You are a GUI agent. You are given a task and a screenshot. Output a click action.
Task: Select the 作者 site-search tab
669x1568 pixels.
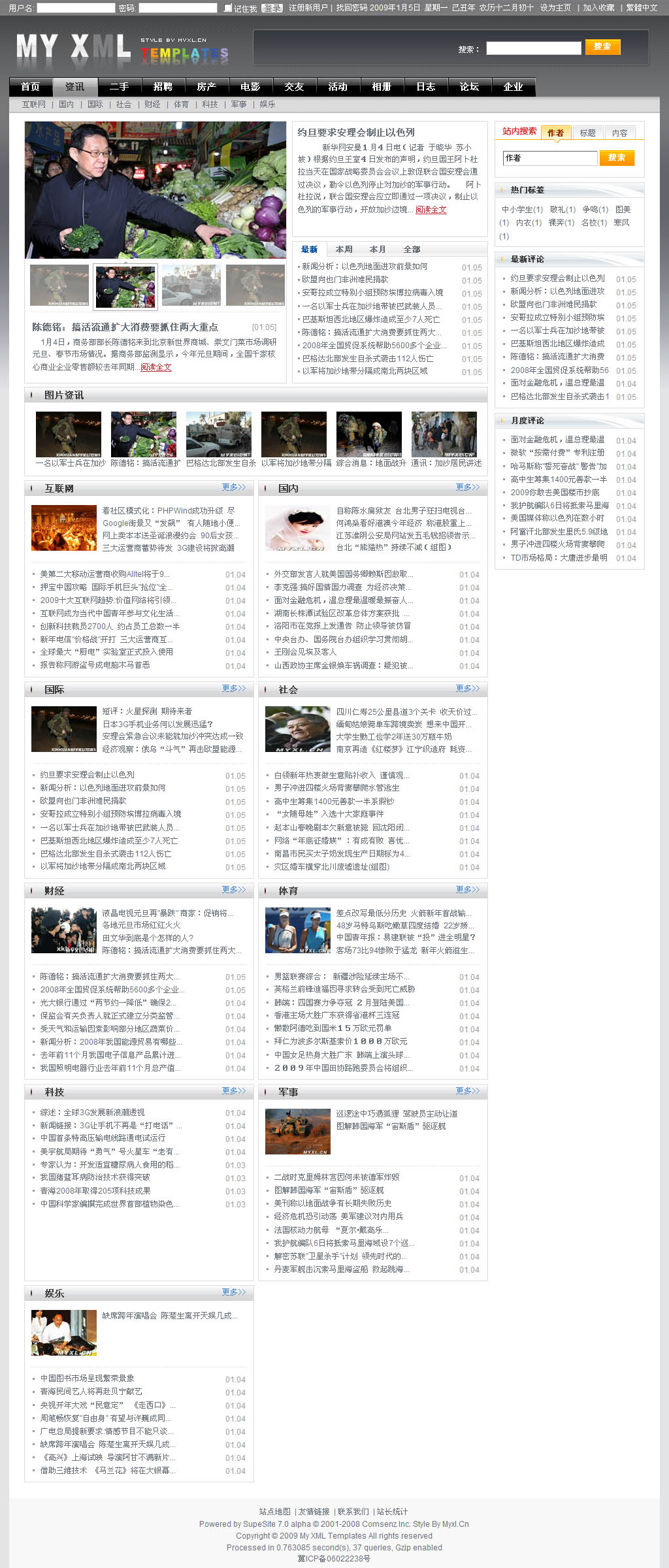(x=555, y=133)
